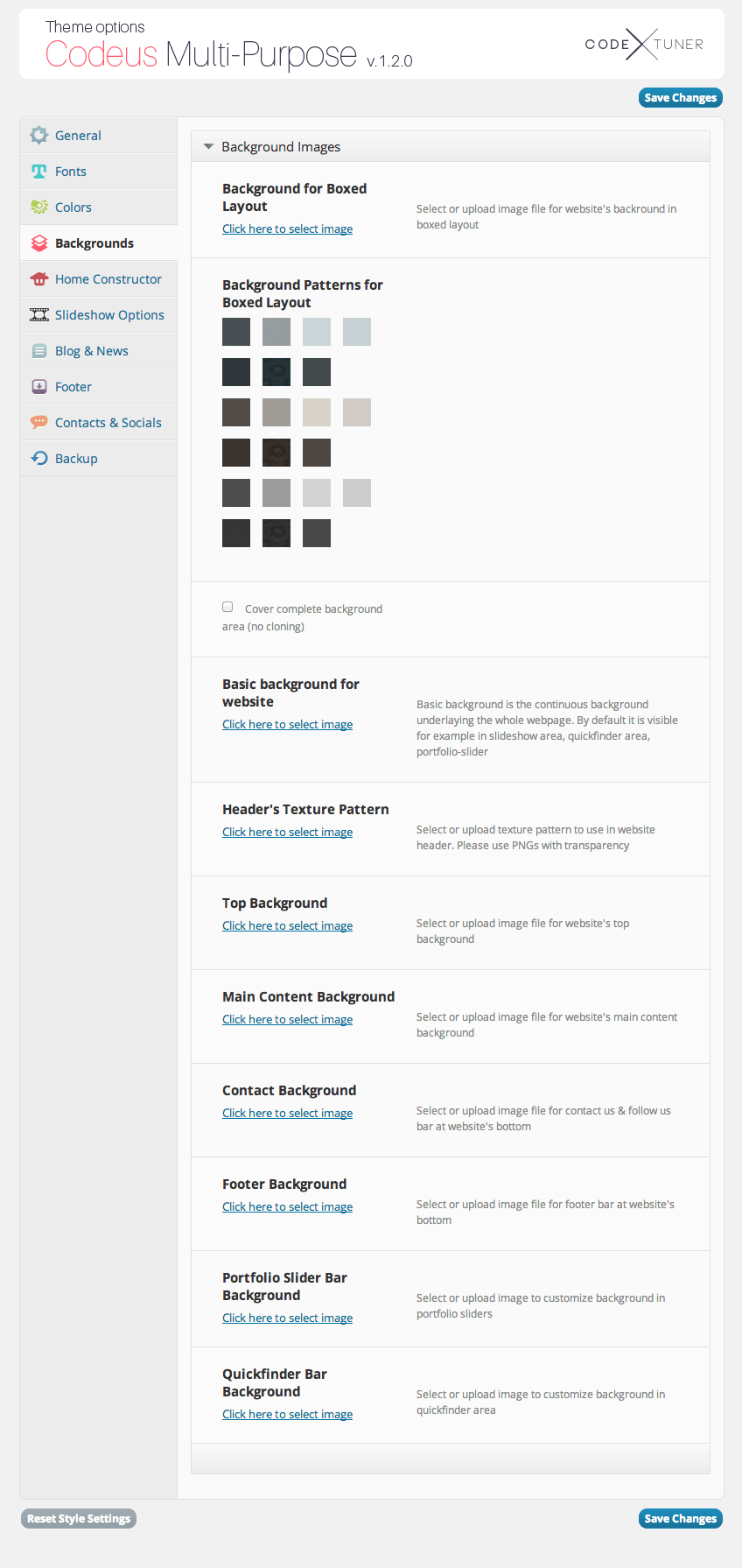Image resolution: width=742 pixels, height=1568 pixels.
Task: Enable Cover complete background area checkbox
Action: [x=227, y=607]
